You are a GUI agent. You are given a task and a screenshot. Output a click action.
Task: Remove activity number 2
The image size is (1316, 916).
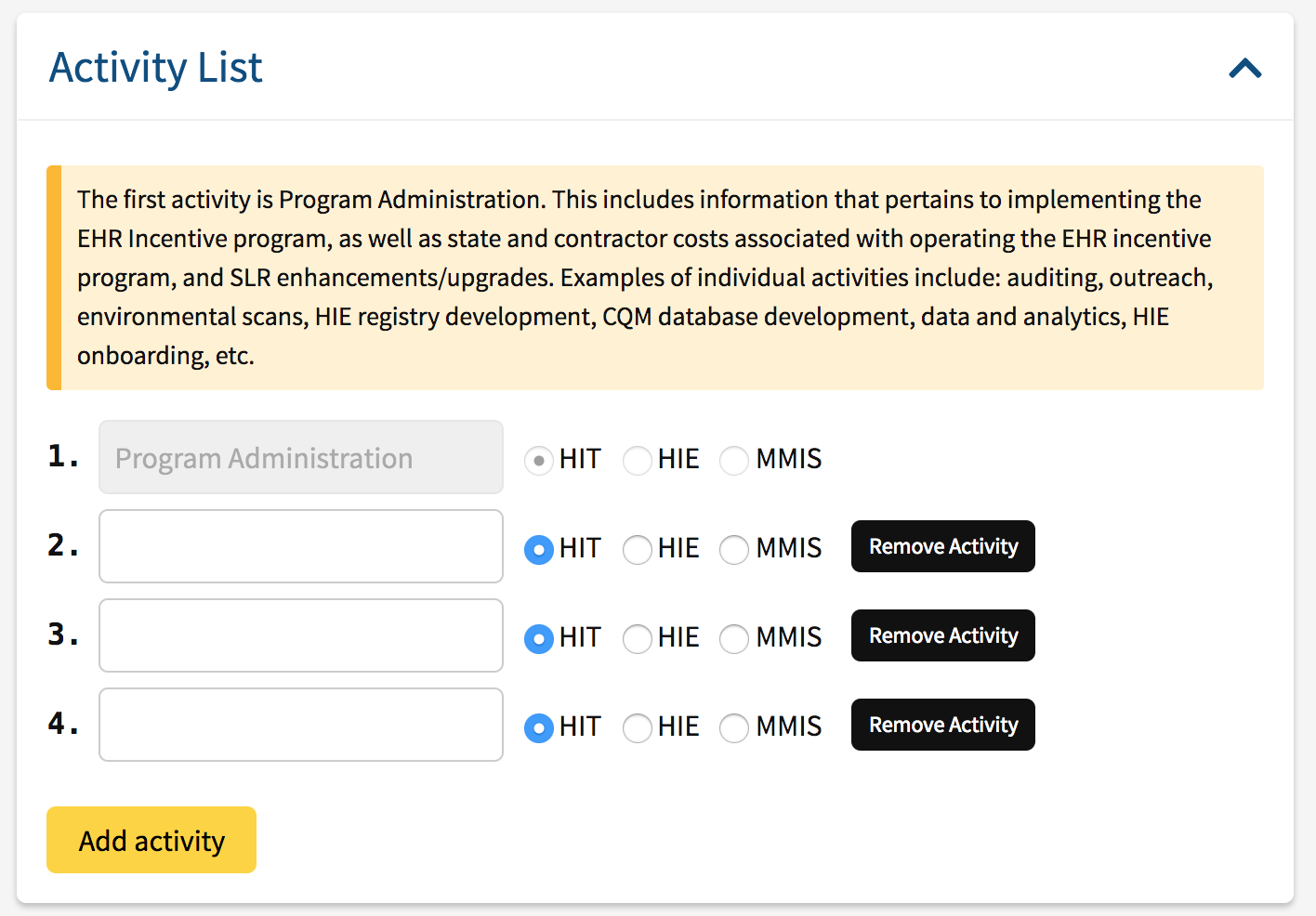pos(942,546)
